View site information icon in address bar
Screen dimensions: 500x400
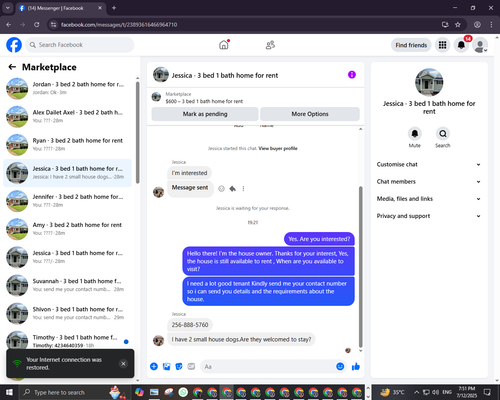click(53, 25)
